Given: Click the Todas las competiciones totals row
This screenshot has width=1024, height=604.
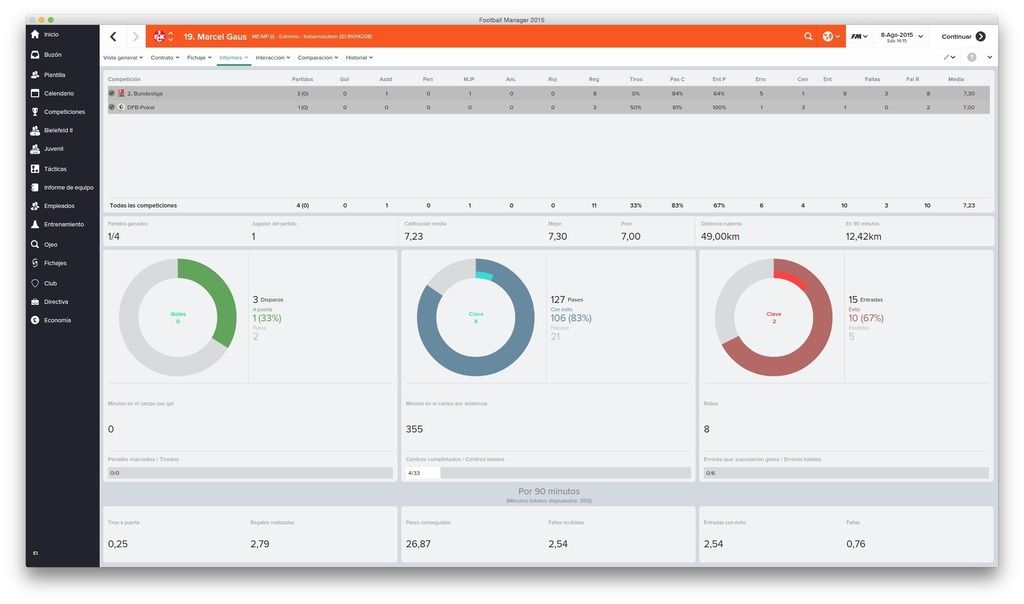Looking at the screenshot, I should 549,205.
